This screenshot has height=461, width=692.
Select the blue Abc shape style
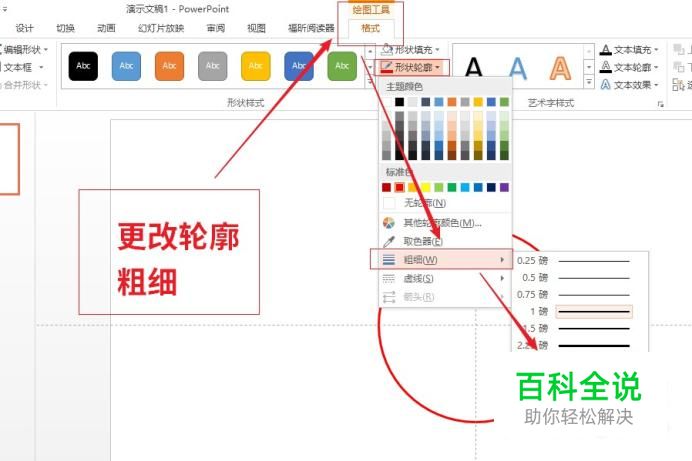126,66
